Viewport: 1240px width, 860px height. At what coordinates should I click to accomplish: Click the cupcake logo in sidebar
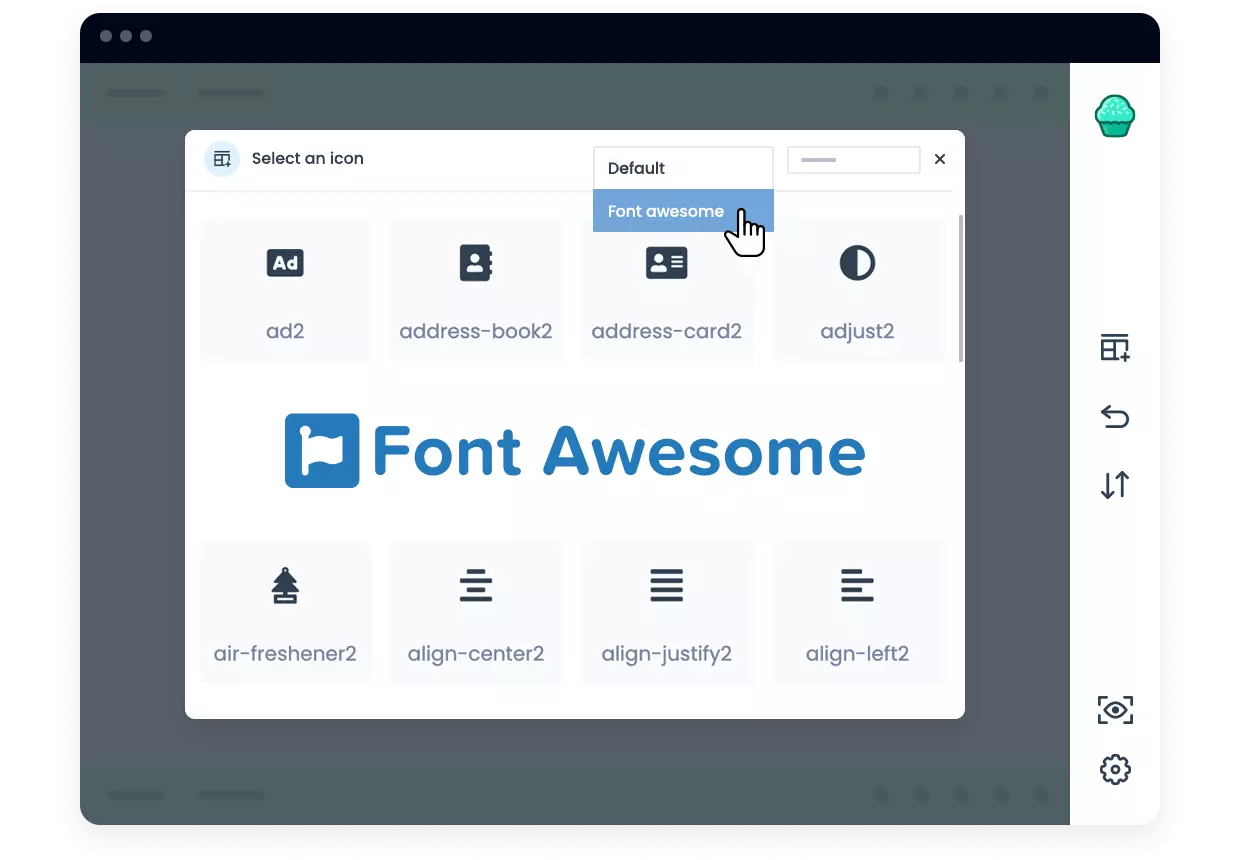(1114, 116)
